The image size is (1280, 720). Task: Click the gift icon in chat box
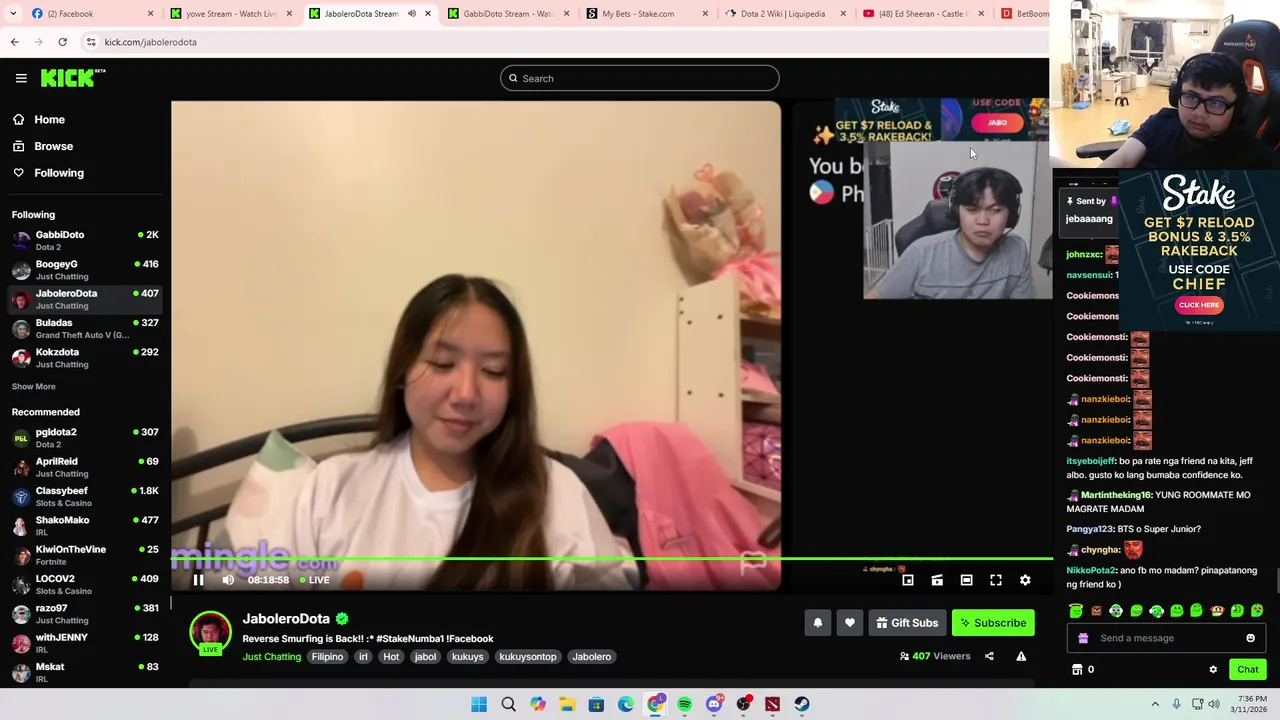1083,638
